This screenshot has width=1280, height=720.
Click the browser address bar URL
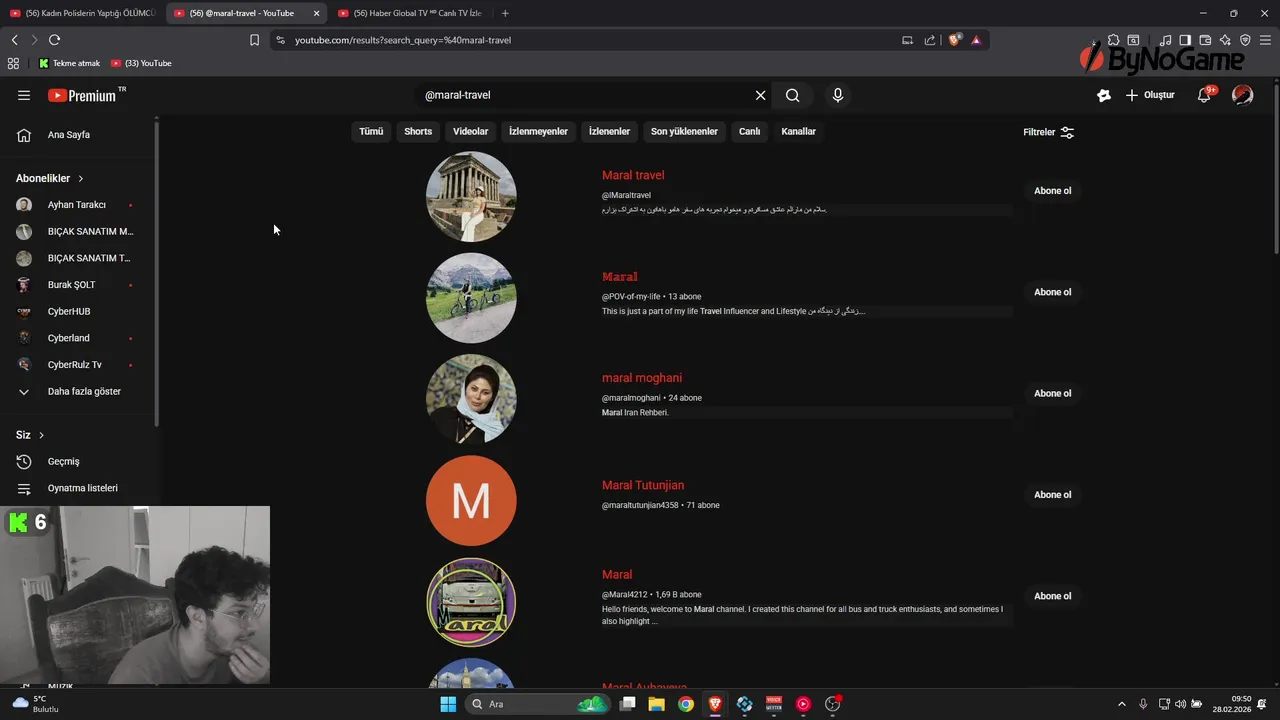click(403, 40)
